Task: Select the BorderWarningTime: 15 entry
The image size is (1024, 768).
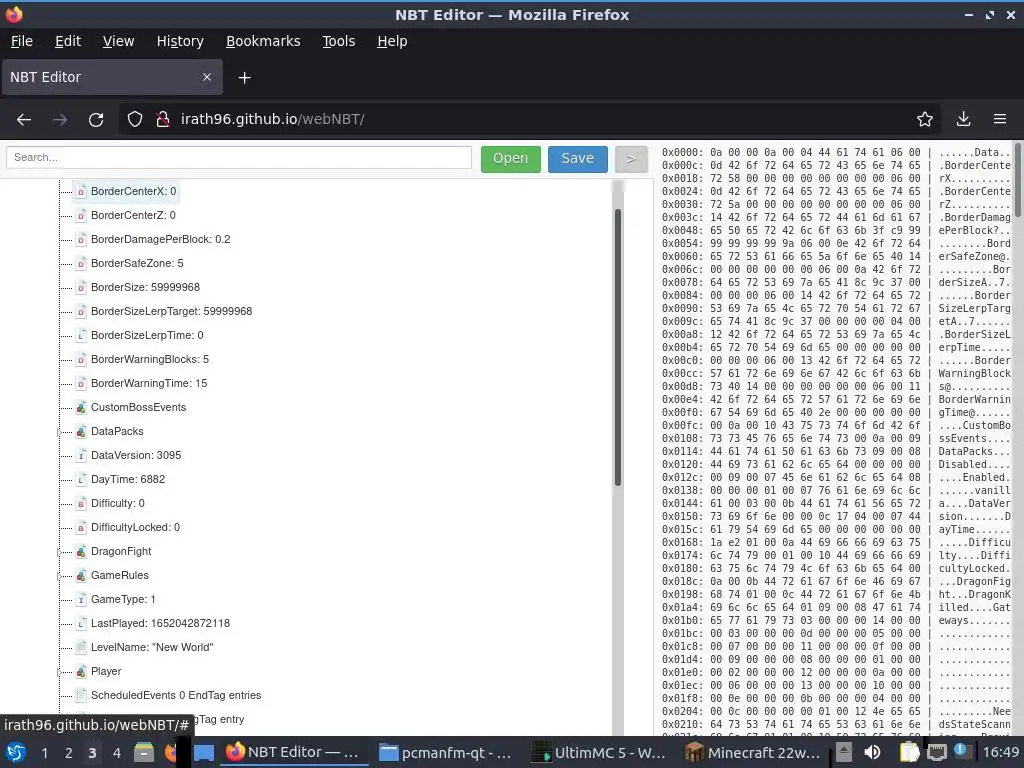Action: (x=149, y=383)
